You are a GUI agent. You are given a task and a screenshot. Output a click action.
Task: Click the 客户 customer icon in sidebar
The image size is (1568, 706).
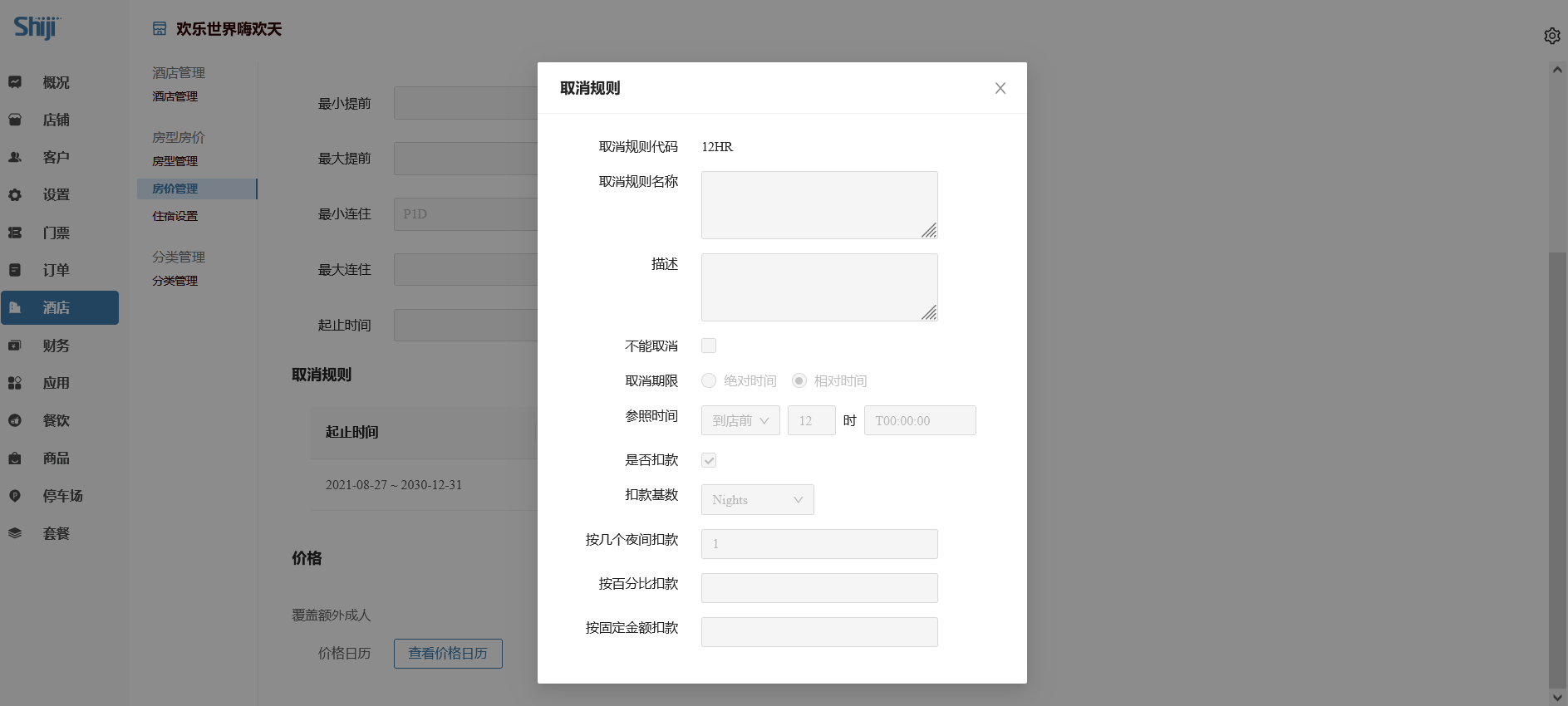click(15, 157)
